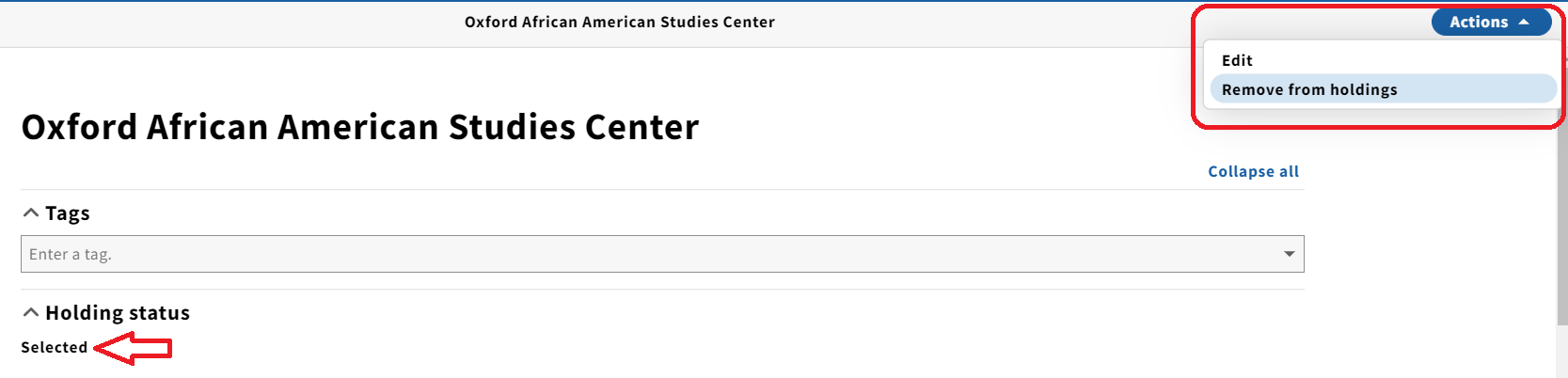This screenshot has height=378, width=1568.
Task: Focus the Enter a tag field
Action: [662, 254]
